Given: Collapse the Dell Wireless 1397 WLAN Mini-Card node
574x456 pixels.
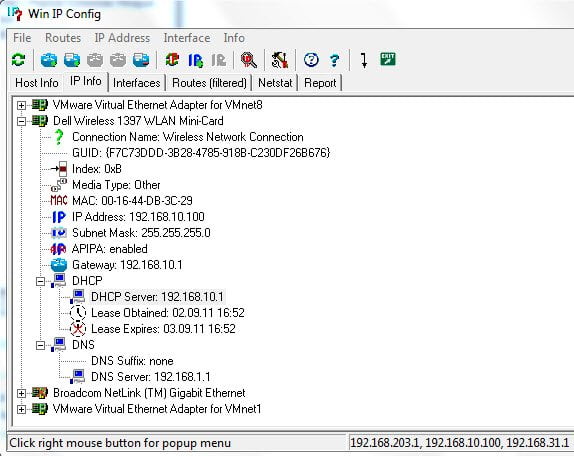Looking at the screenshot, I should click(22, 121).
